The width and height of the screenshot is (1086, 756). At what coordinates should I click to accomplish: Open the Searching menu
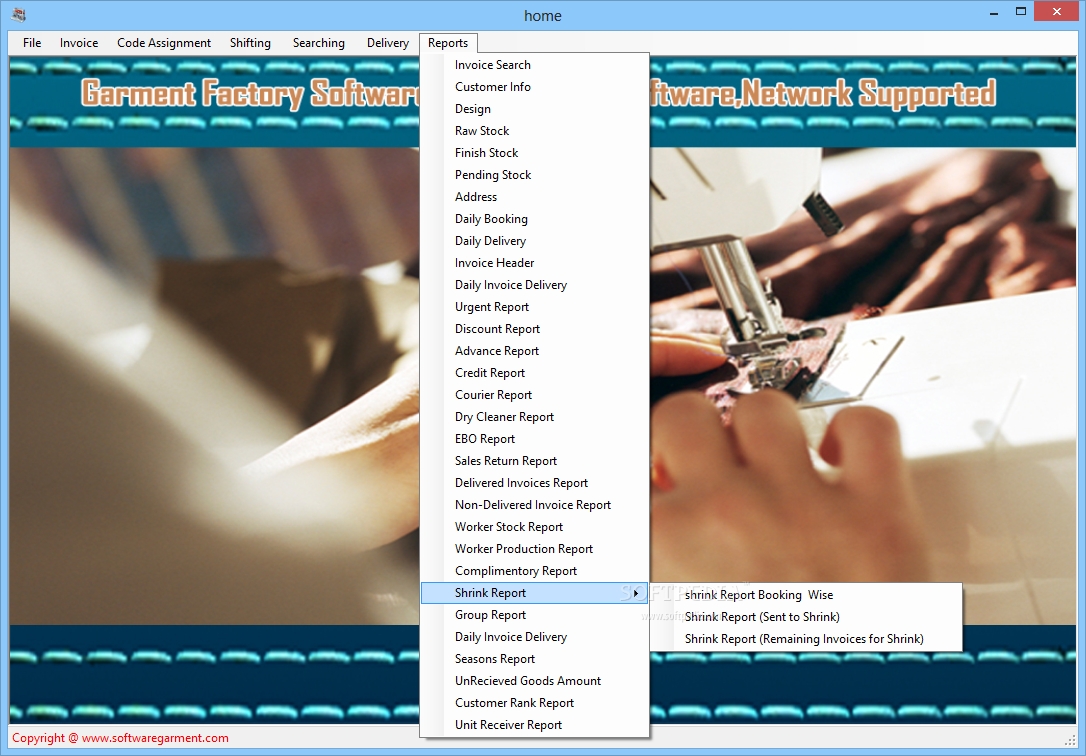coord(319,43)
